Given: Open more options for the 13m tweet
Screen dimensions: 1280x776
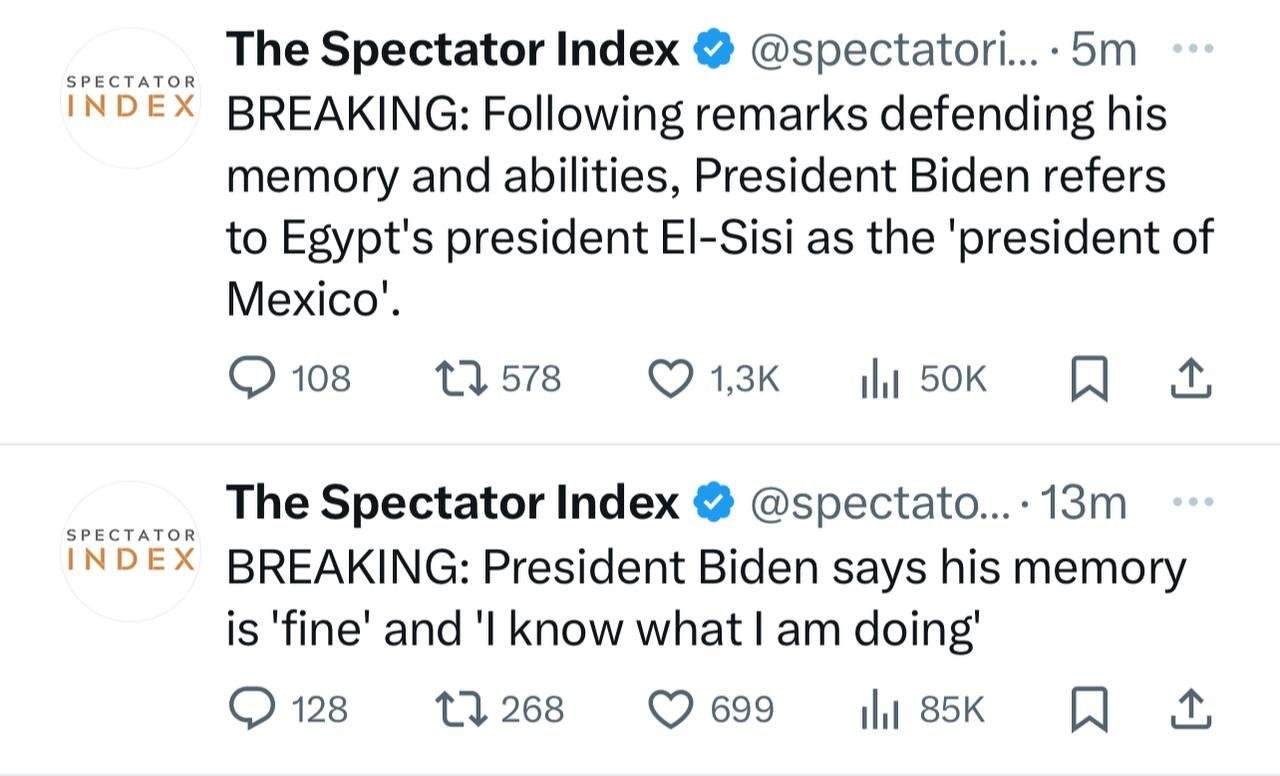Looking at the screenshot, I should (1191, 501).
